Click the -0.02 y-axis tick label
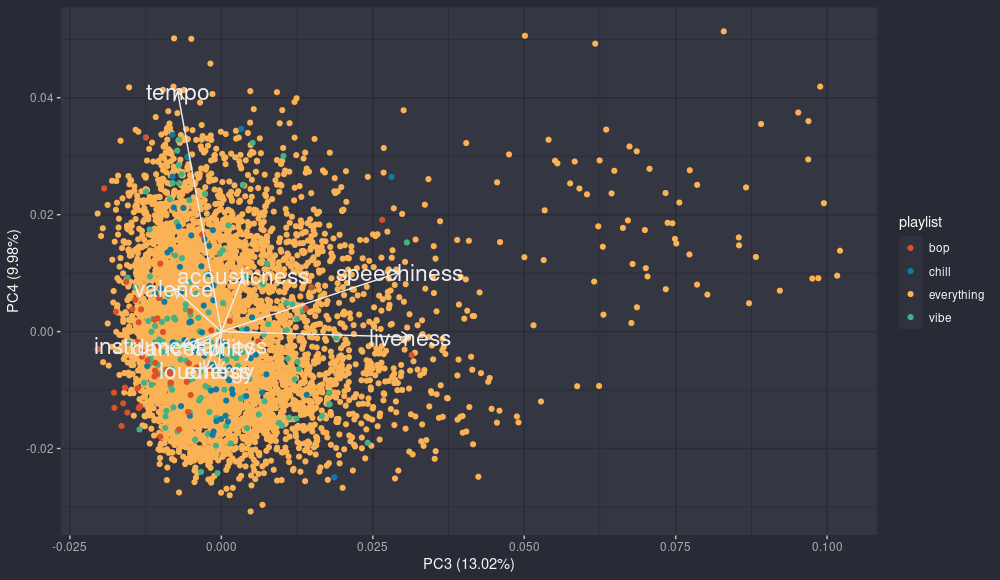The width and height of the screenshot is (1000, 580). (x=39, y=449)
